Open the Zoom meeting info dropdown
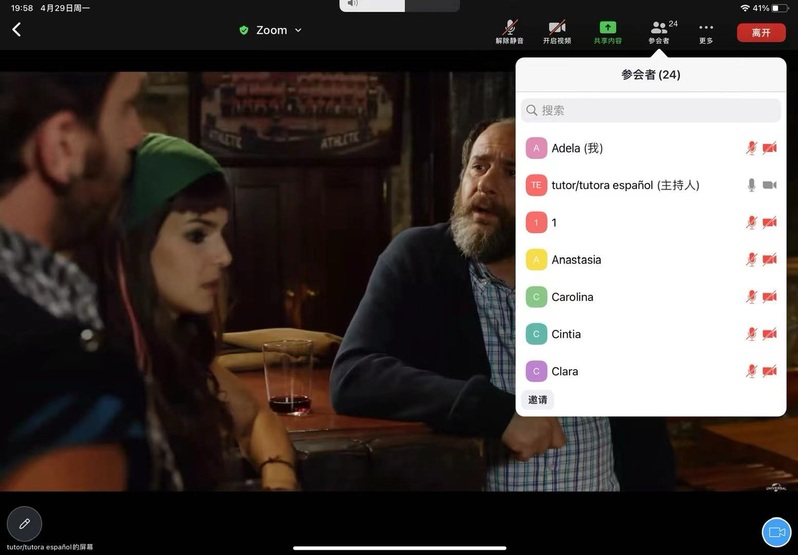Viewport: 798px width, 555px height. [x=278, y=31]
